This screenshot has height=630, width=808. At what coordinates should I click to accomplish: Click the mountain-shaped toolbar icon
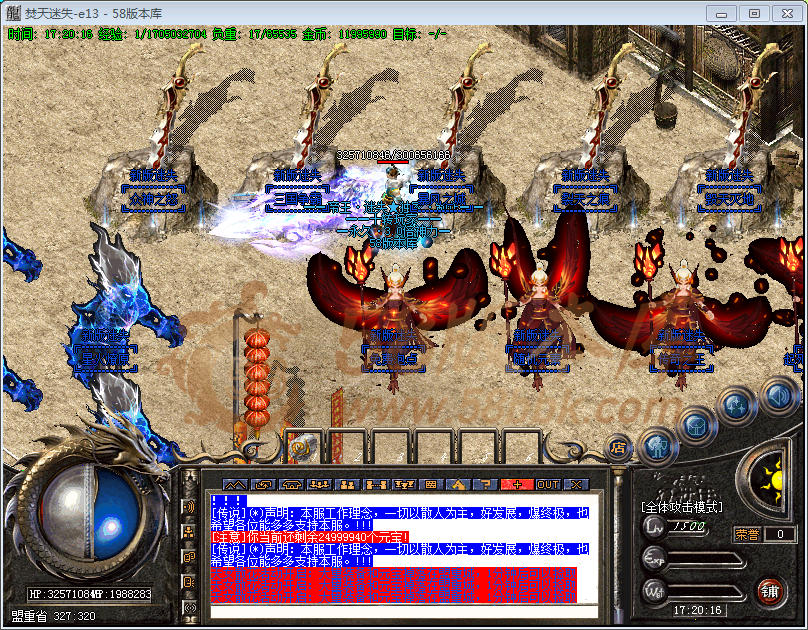pos(459,485)
